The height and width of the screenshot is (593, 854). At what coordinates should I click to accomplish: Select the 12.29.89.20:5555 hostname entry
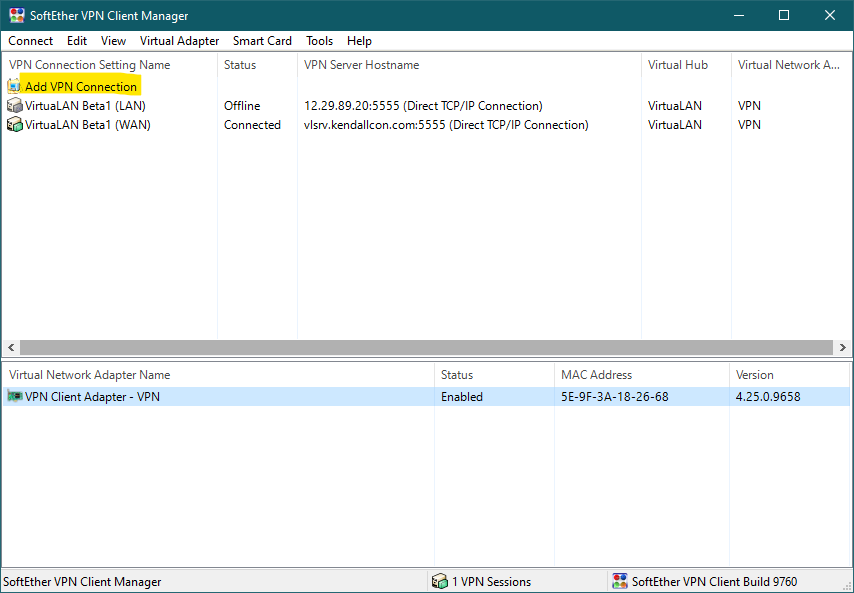pos(423,106)
